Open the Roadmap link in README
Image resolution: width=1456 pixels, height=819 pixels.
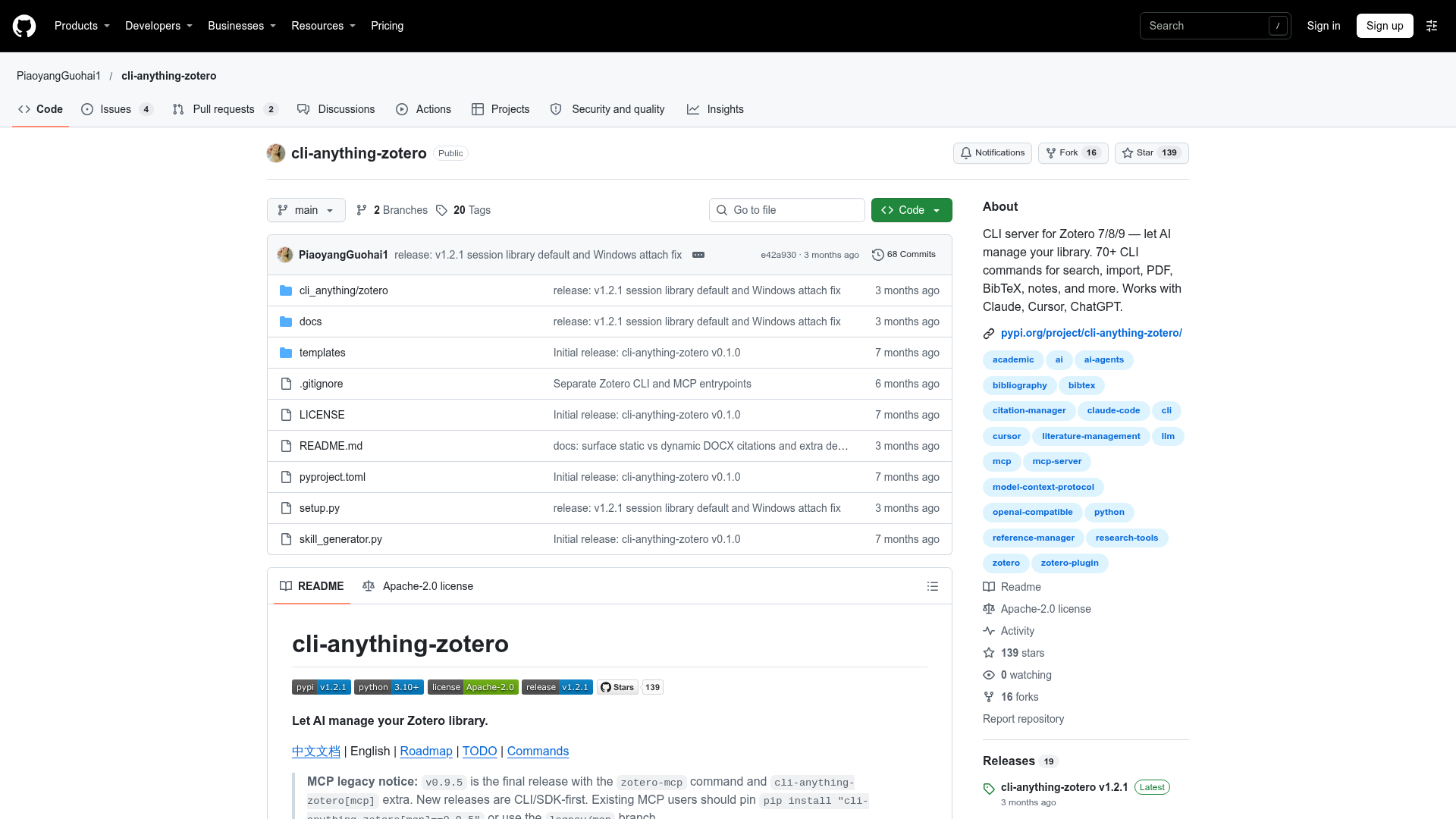click(x=426, y=751)
